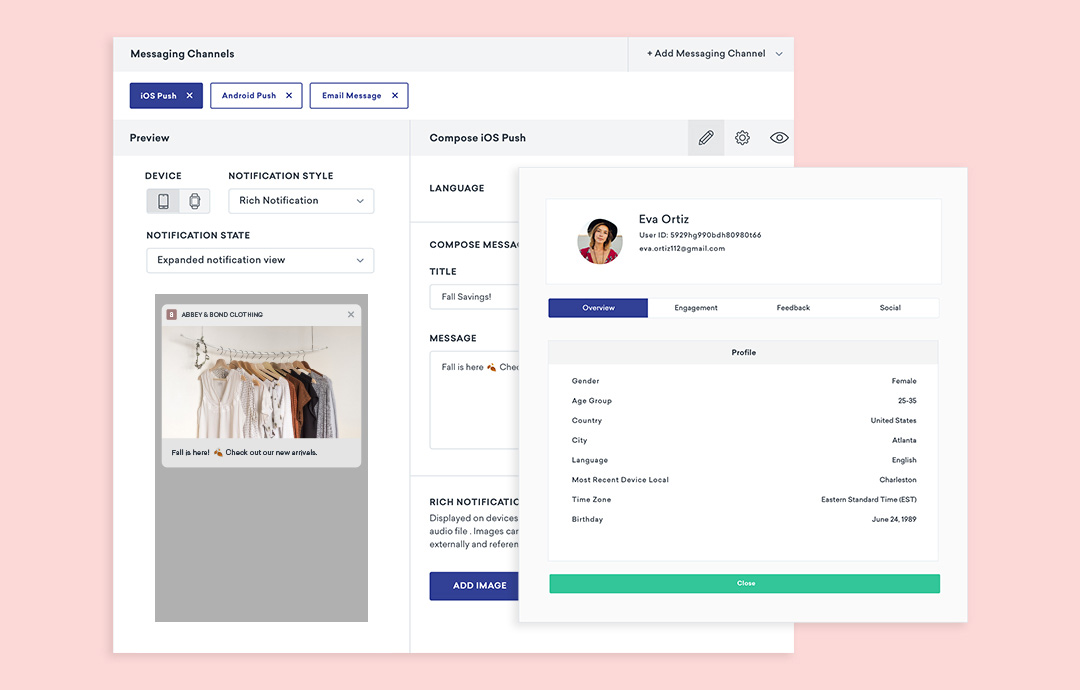This screenshot has width=1080, height=690.
Task: Open the Feedback tab
Action: click(x=793, y=308)
